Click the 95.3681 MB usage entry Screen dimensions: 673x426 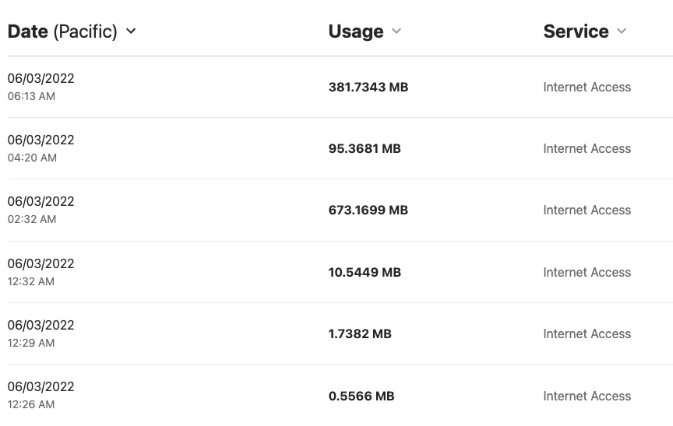pyautogui.click(x=364, y=148)
